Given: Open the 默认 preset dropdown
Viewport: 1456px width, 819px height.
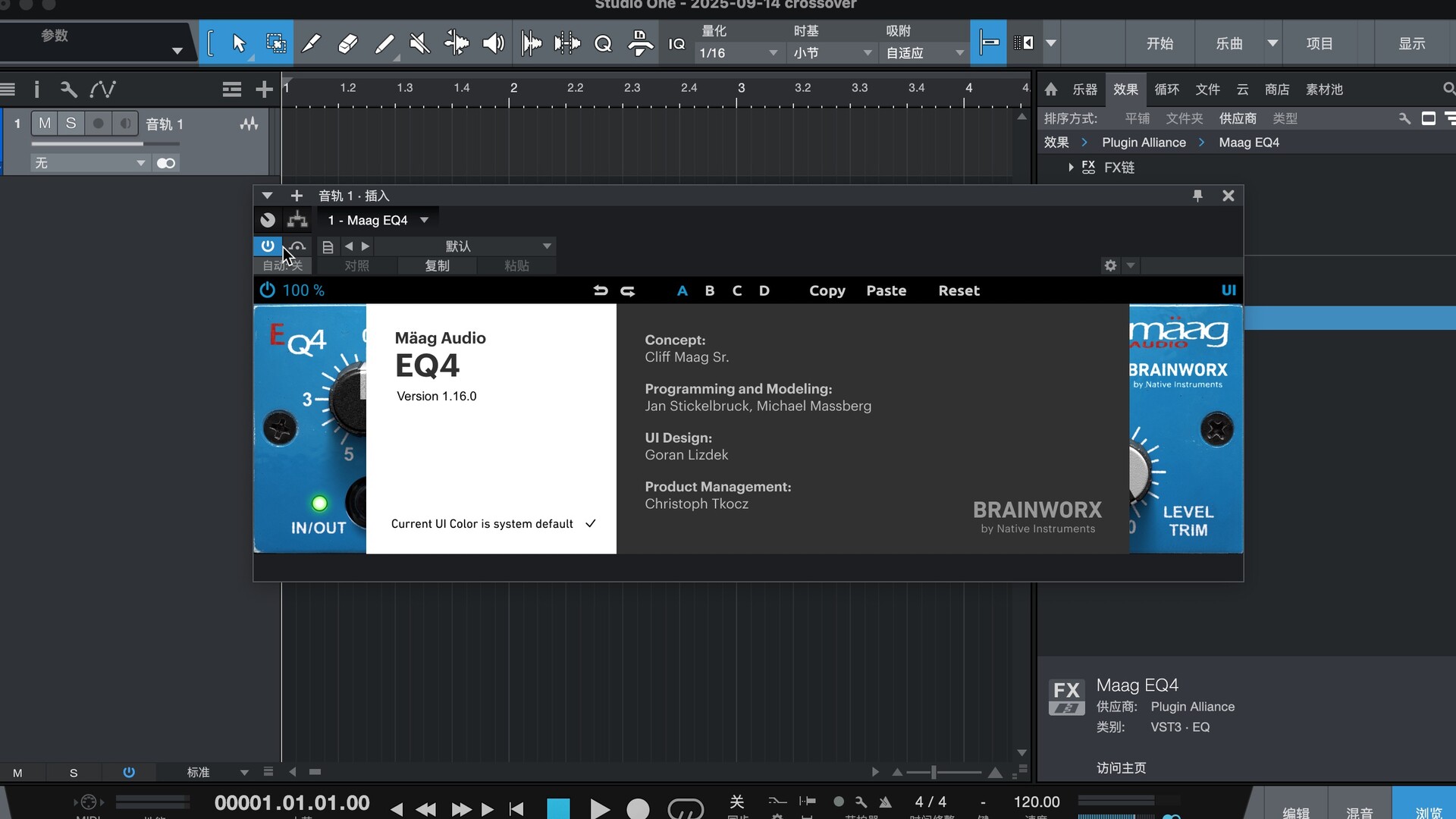Looking at the screenshot, I should [x=466, y=246].
